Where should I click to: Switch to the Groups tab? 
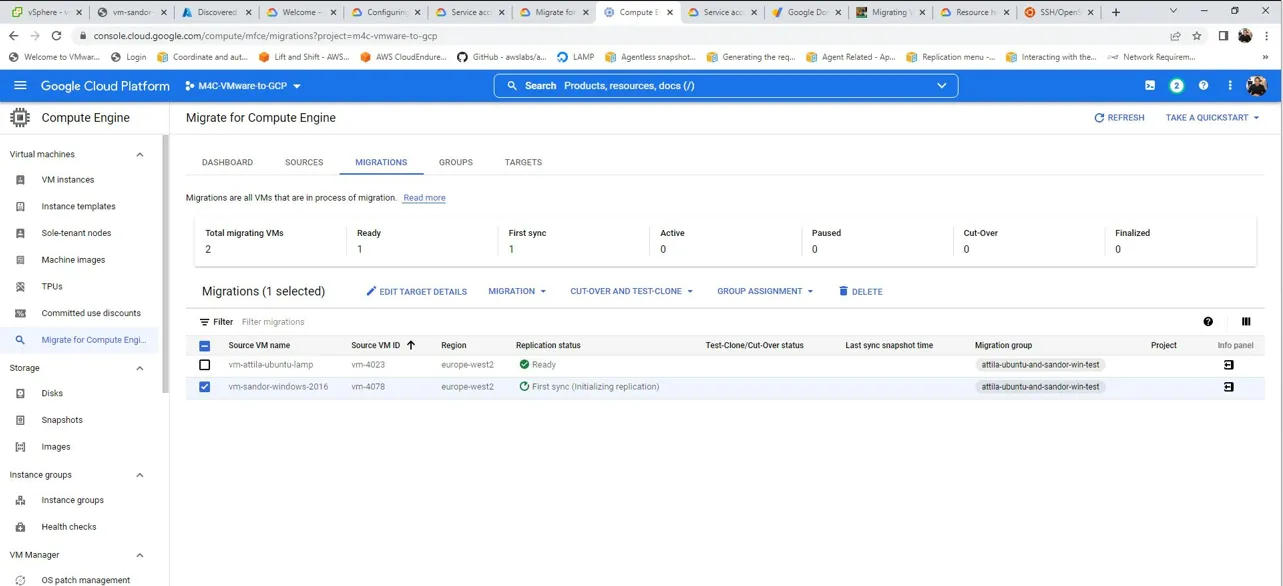tap(456, 162)
